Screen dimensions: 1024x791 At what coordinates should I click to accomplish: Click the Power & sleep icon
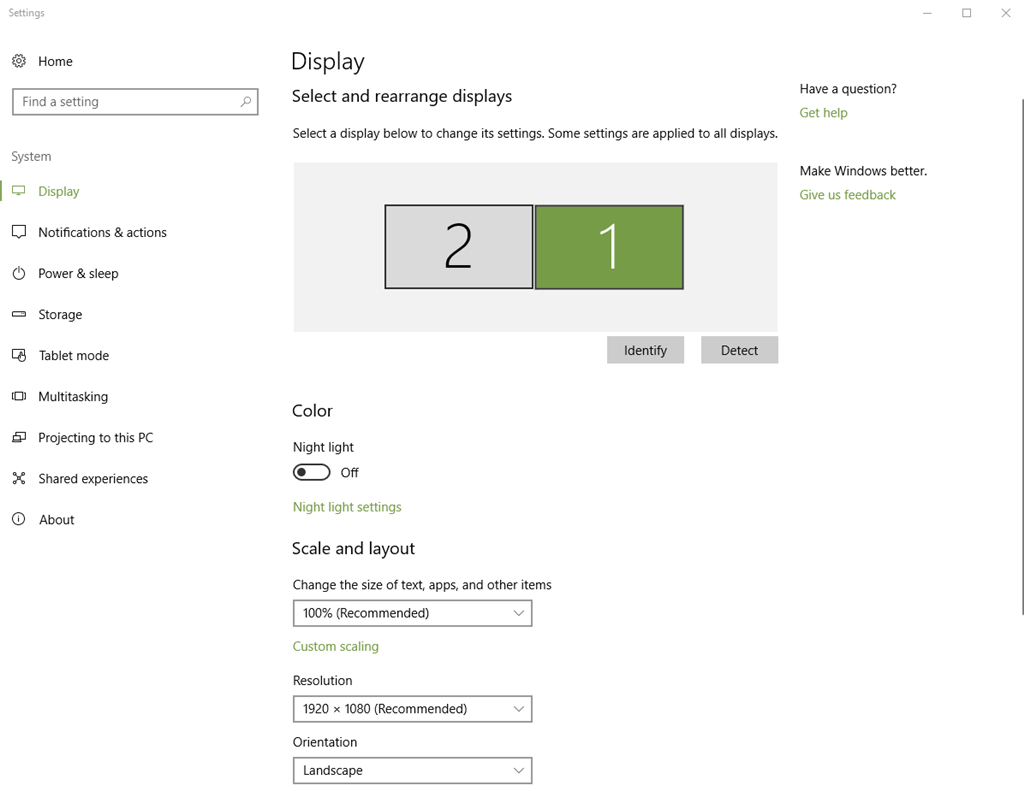[x=19, y=273]
